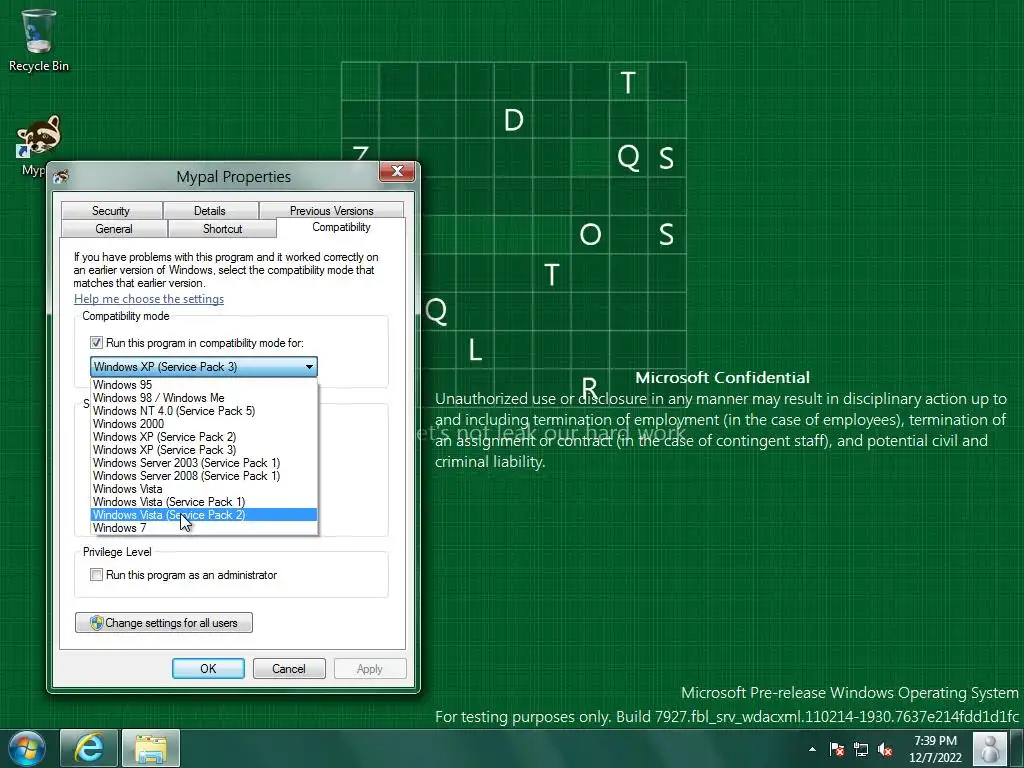Choose Windows 98 / Windows Me option

204,398
